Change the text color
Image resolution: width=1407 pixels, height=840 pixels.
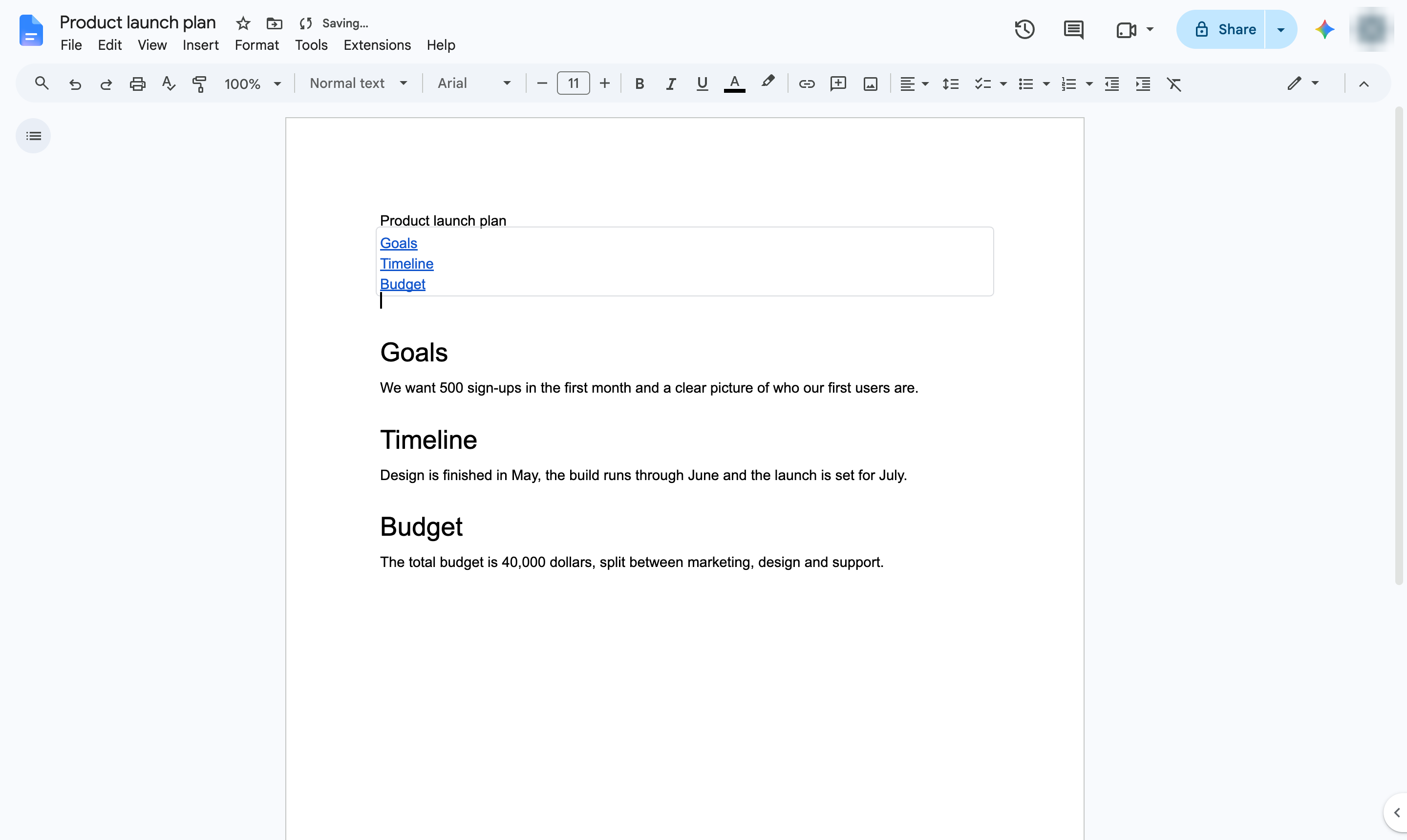734,84
